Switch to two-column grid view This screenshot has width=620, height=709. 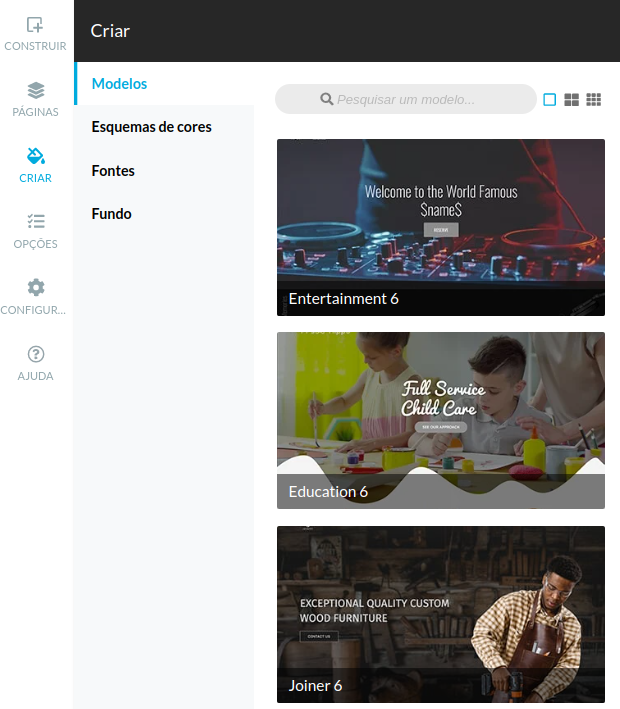click(572, 100)
